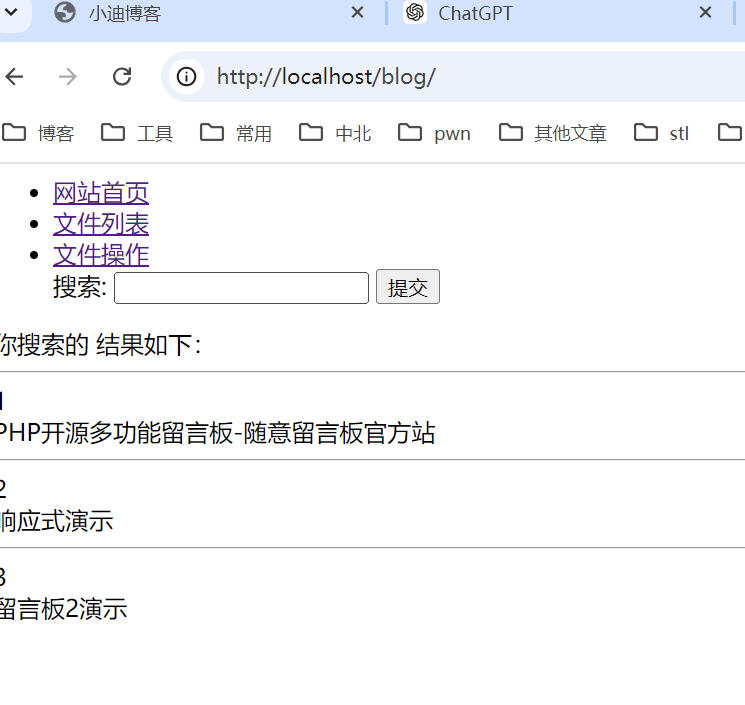The width and height of the screenshot is (745, 705).
Task: Select the 开源多功能留言板-随意留言板官方站 result text
Action: coord(238,433)
